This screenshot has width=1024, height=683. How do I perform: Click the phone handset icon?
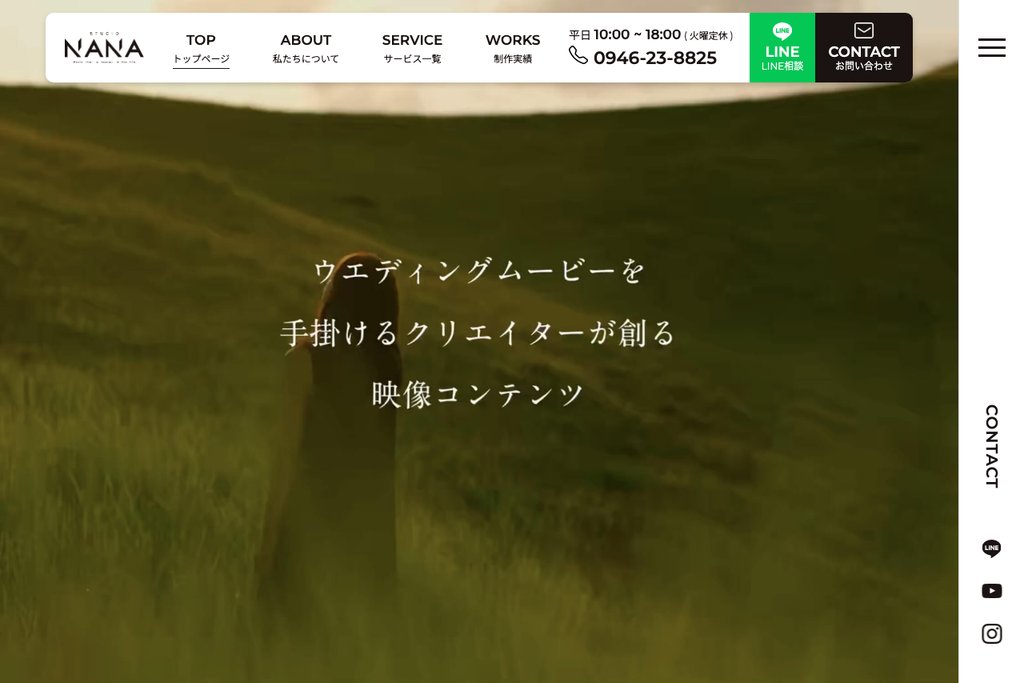point(578,56)
